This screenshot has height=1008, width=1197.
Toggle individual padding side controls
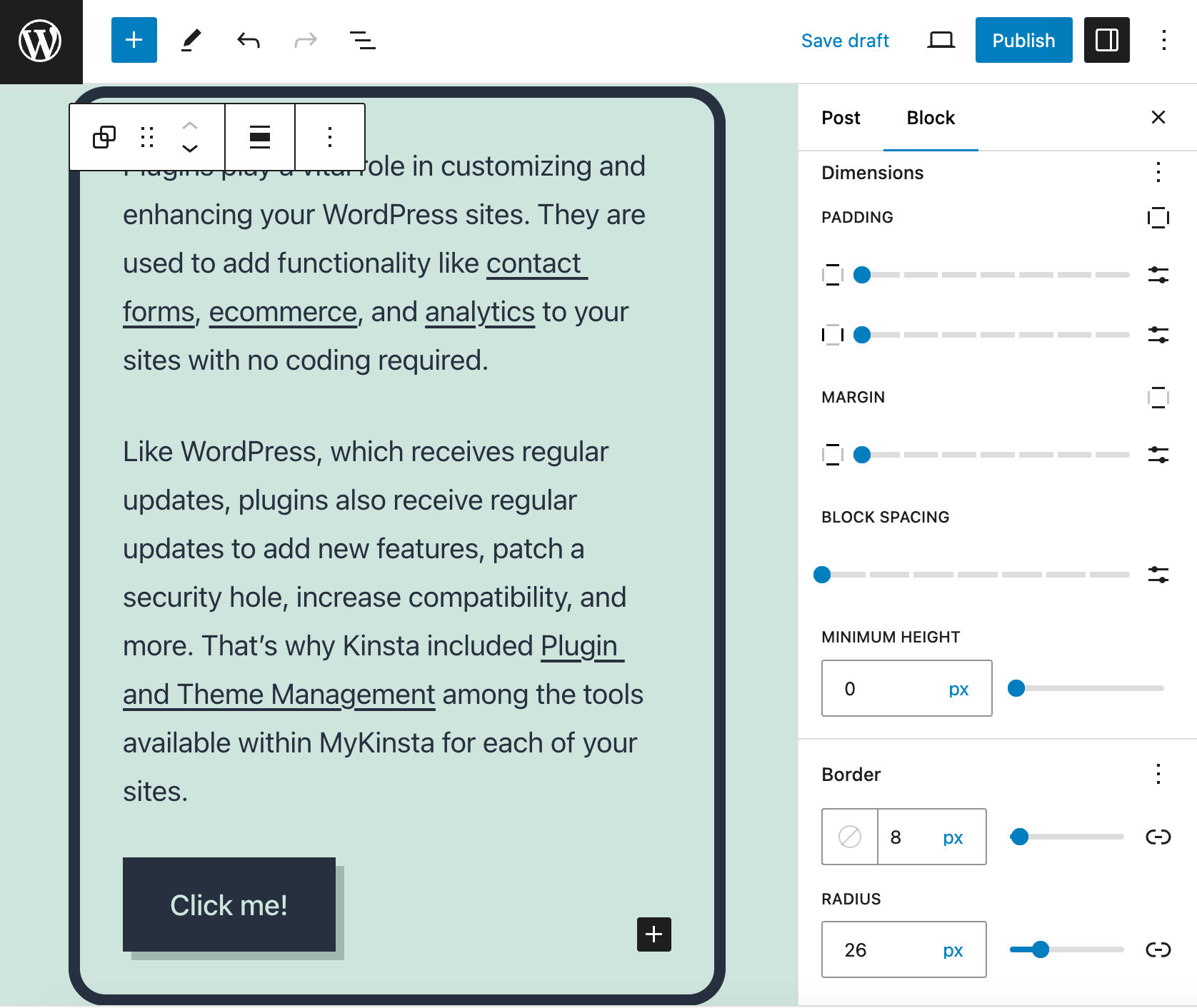(x=1157, y=218)
